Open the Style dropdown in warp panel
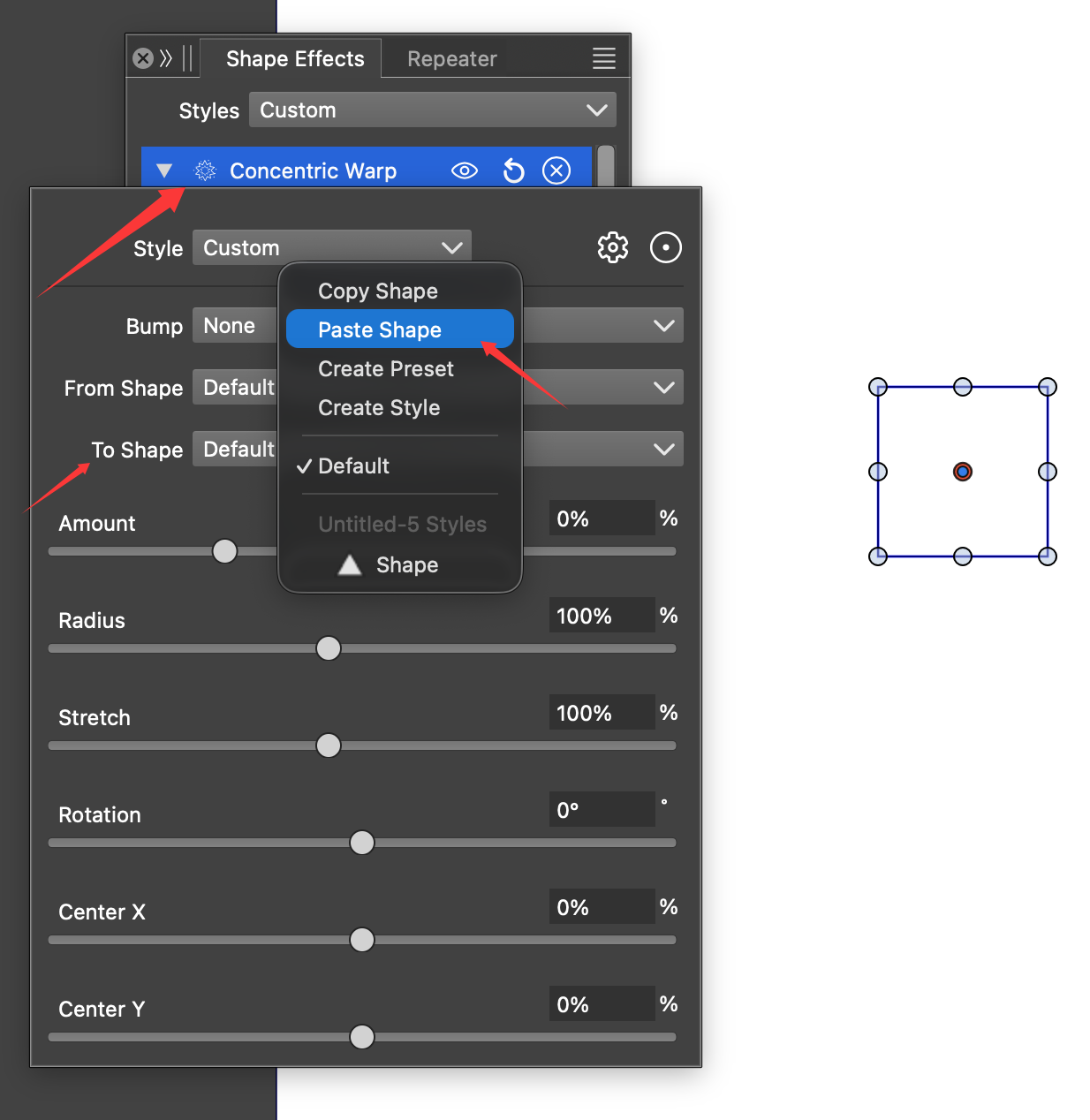 point(331,248)
